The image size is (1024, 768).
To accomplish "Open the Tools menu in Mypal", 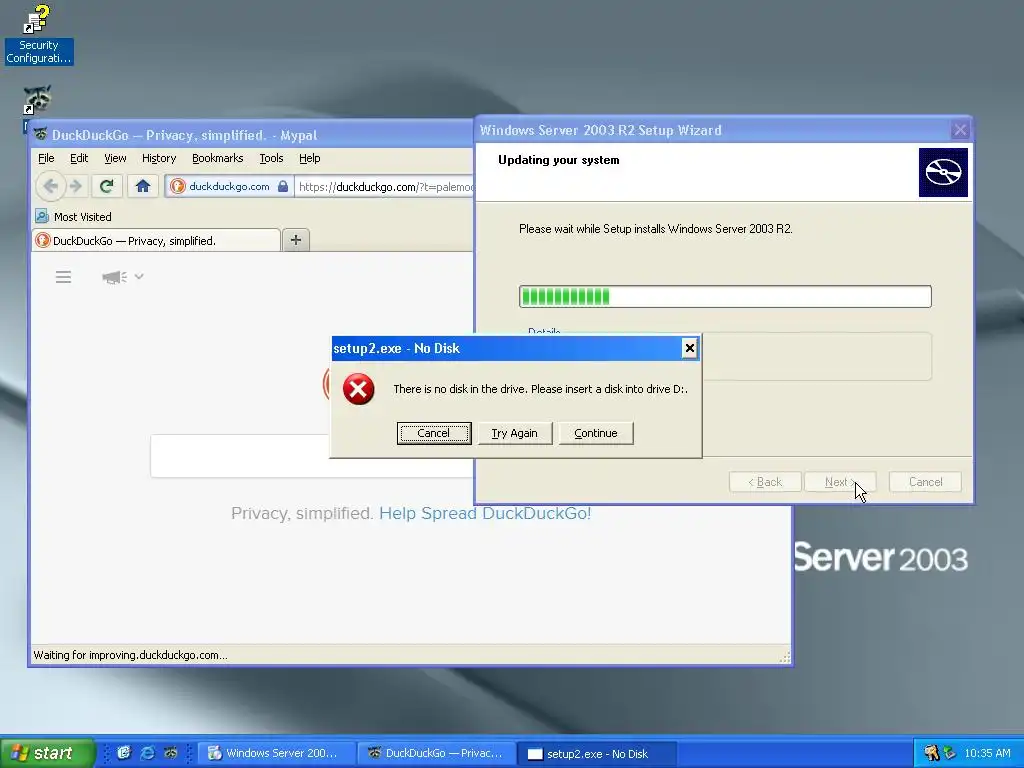I will coord(271,158).
